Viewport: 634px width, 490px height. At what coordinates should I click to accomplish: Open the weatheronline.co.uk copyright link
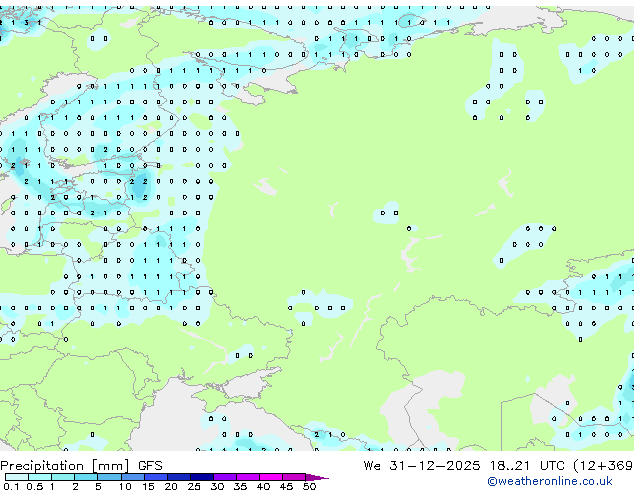point(550,481)
